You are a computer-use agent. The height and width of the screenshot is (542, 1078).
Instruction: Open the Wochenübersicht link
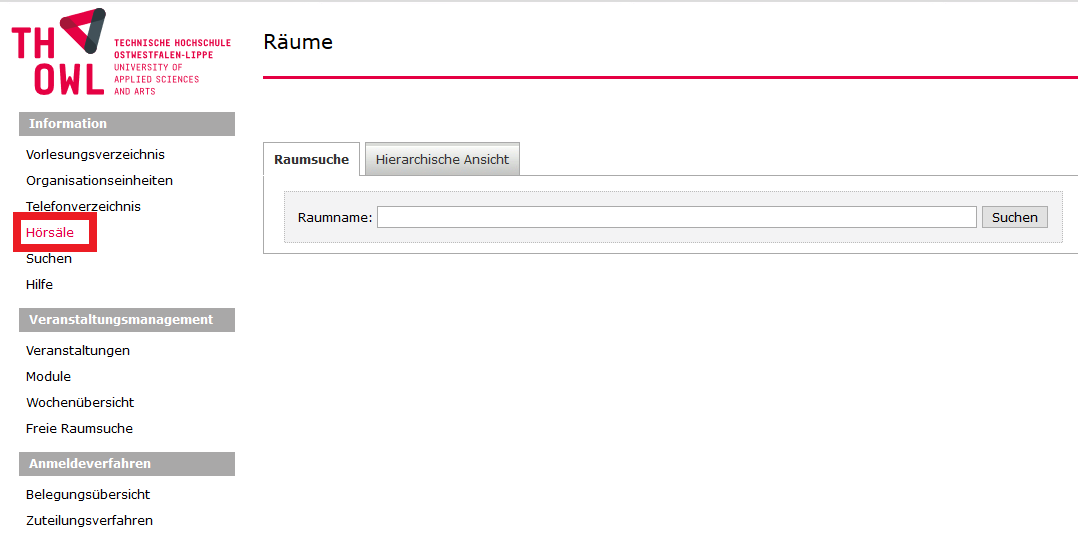(x=80, y=403)
